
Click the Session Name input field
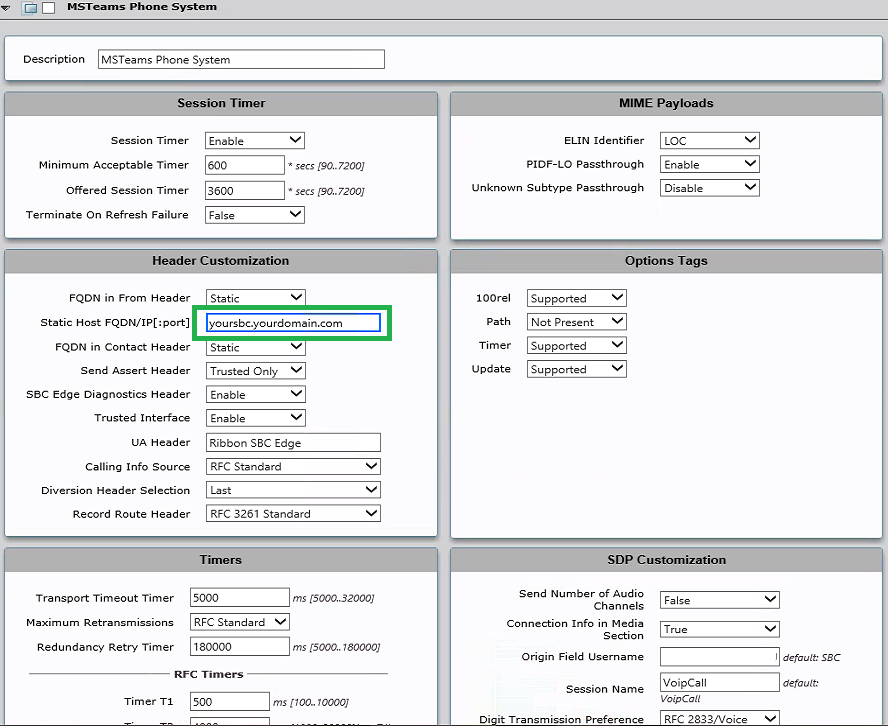click(x=719, y=682)
